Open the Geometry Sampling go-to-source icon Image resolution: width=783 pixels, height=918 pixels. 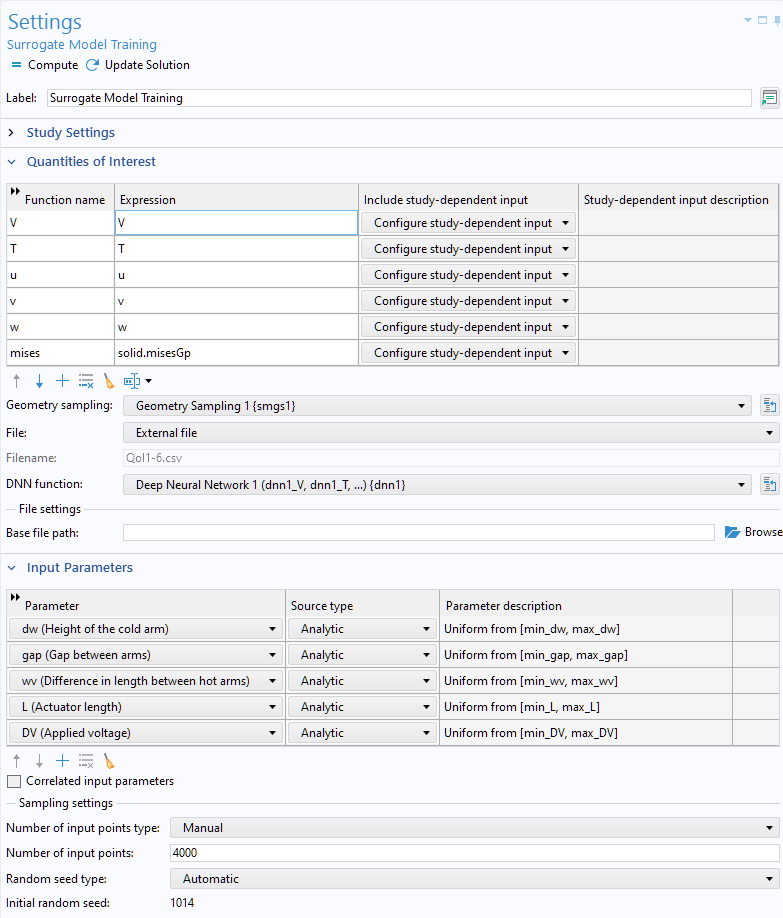tap(770, 405)
